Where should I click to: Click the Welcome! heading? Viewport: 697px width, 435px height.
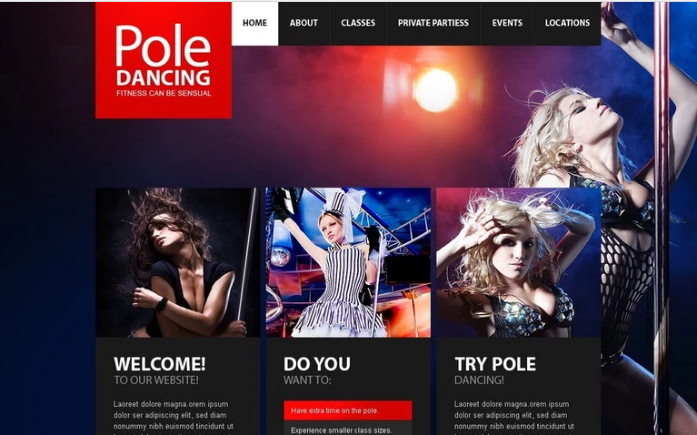[x=160, y=364]
